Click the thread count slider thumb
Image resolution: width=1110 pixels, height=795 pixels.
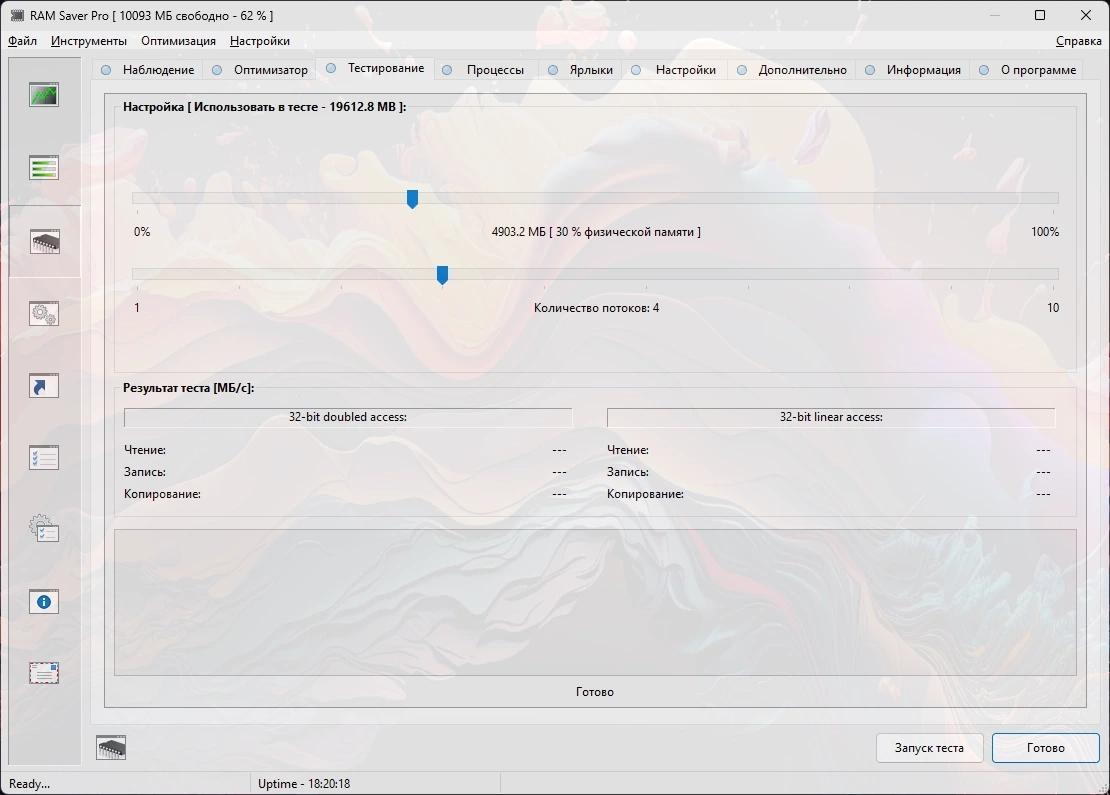(442, 275)
